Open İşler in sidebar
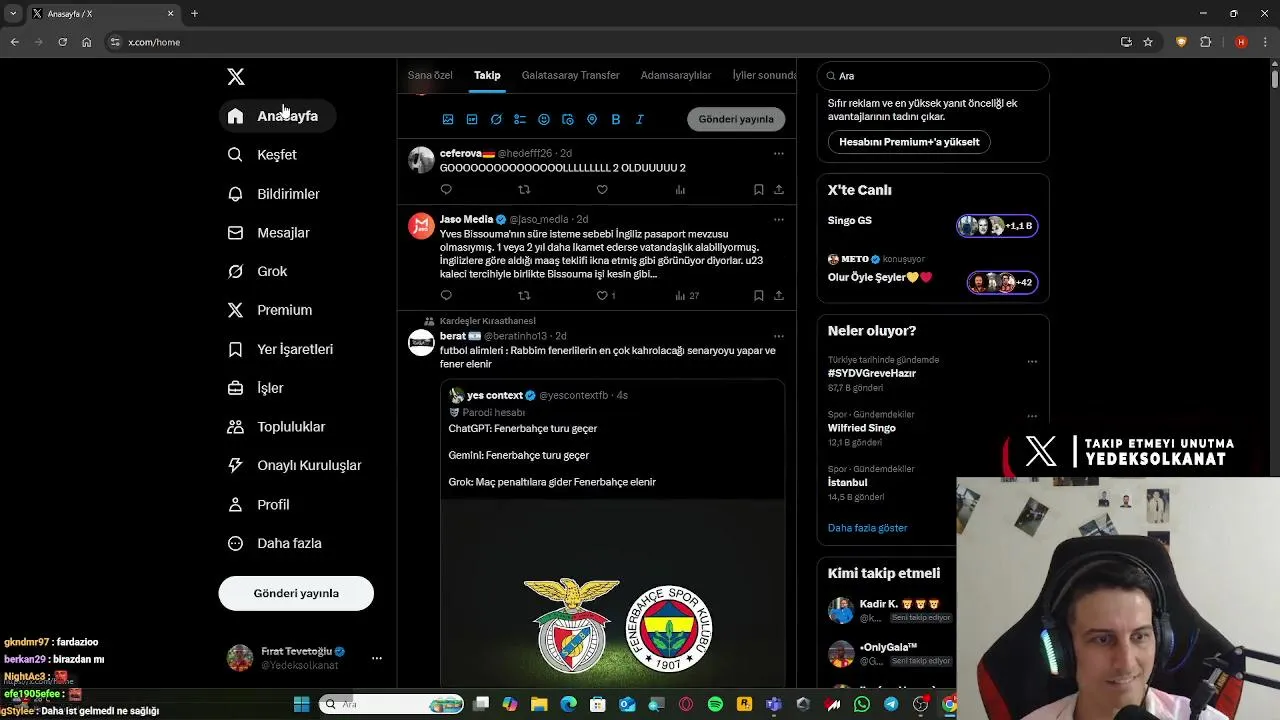This screenshot has height=720, width=1280. pyautogui.click(x=256, y=388)
